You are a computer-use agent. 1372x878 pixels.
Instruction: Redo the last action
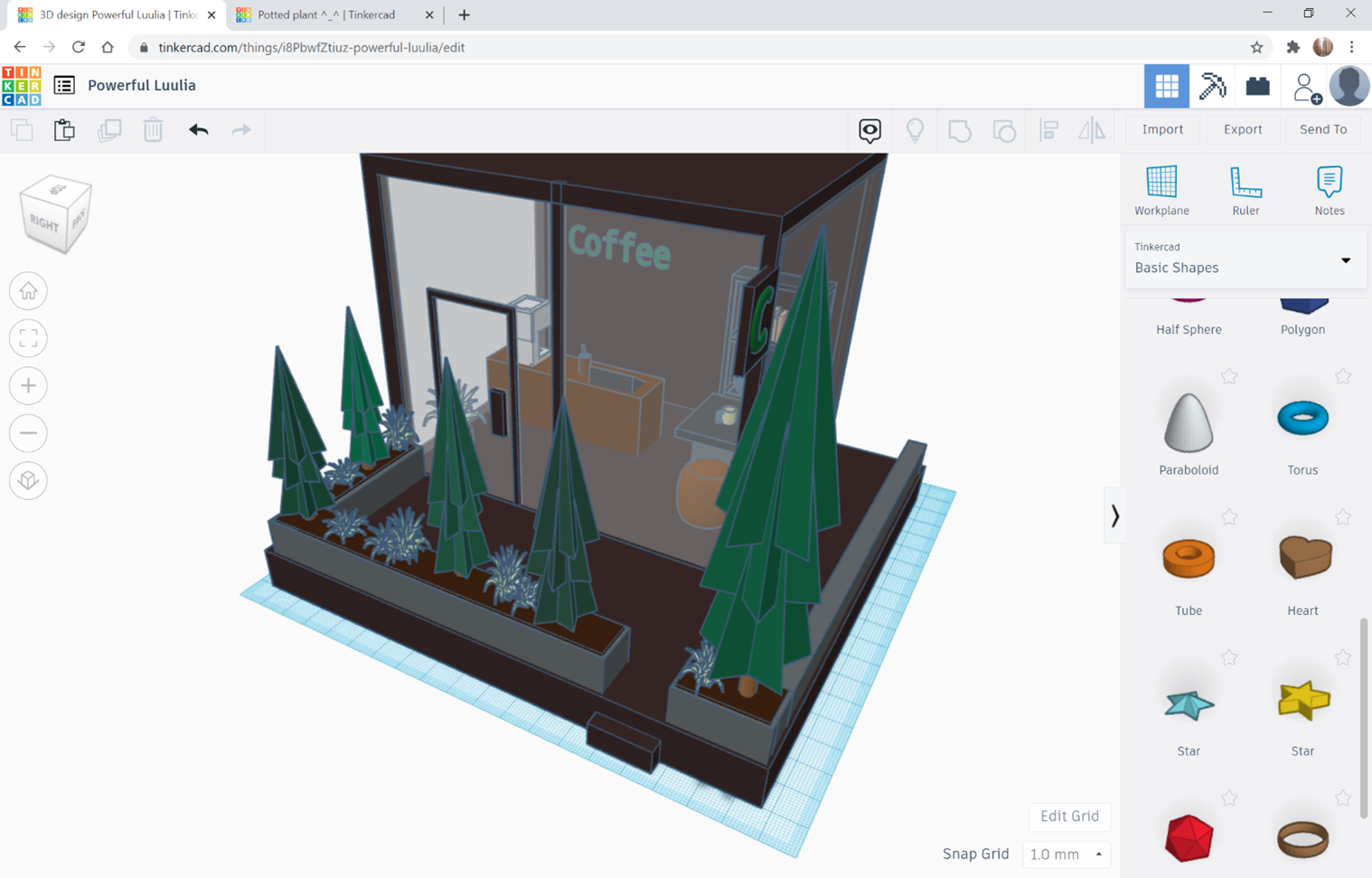241,130
